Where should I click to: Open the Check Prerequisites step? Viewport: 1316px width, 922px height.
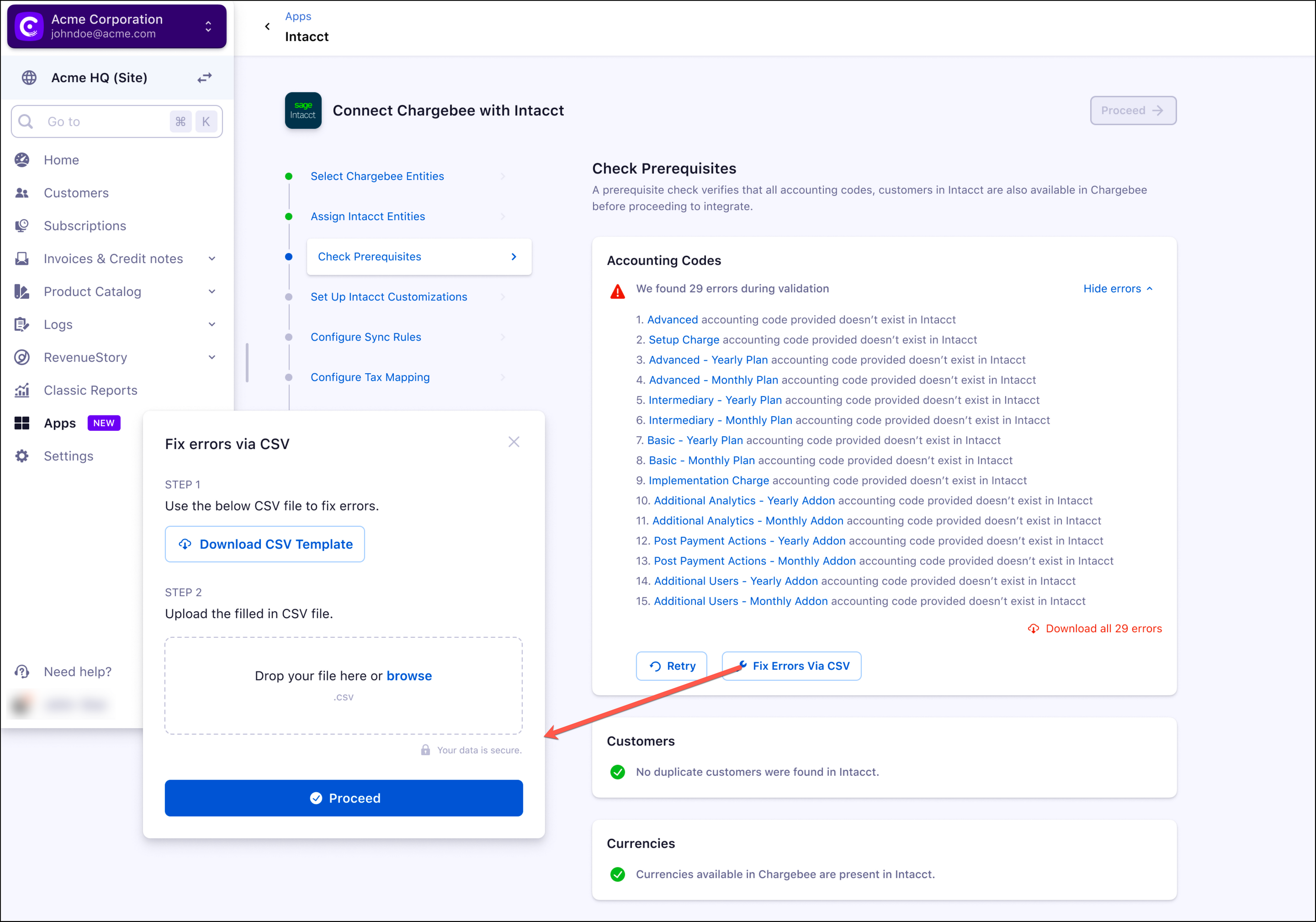pyautogui.click(x=419, y=257)
